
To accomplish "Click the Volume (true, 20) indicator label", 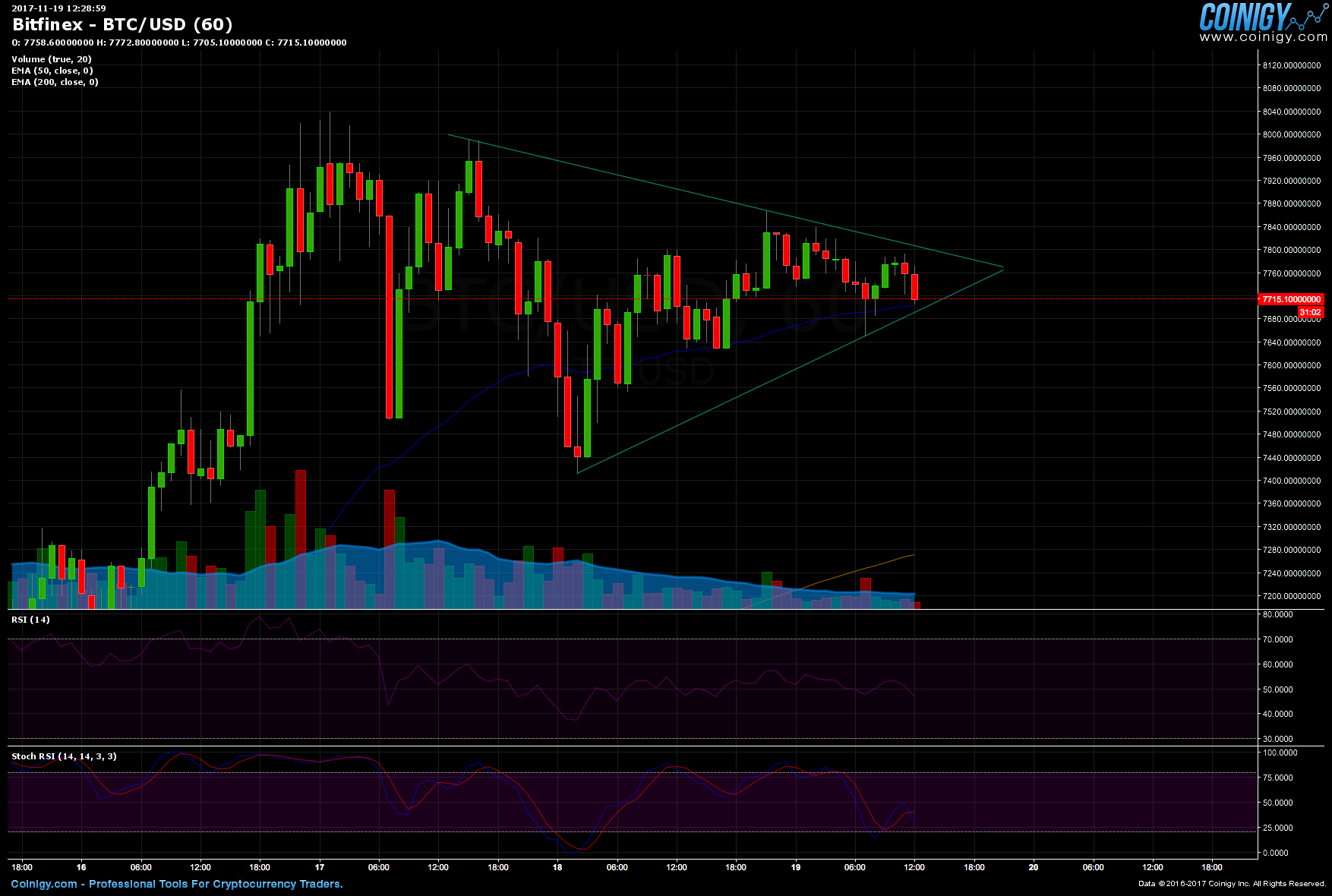I will pos(52,59).
